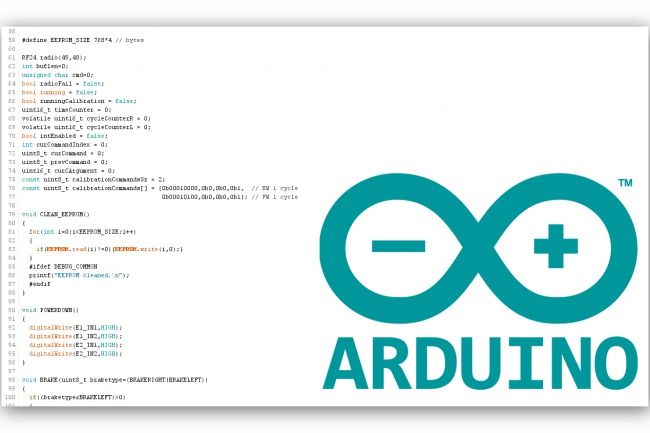
Task: Click the 'bool radioFail = false;' line
Action: point(63,84)
